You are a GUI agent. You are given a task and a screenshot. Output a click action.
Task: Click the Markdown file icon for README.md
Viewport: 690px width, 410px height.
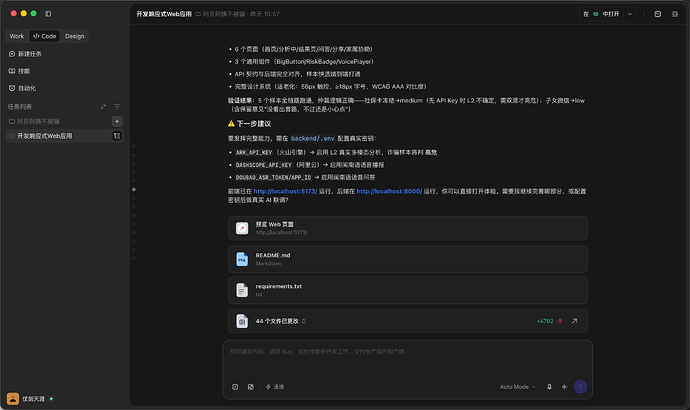coord(242,259)
